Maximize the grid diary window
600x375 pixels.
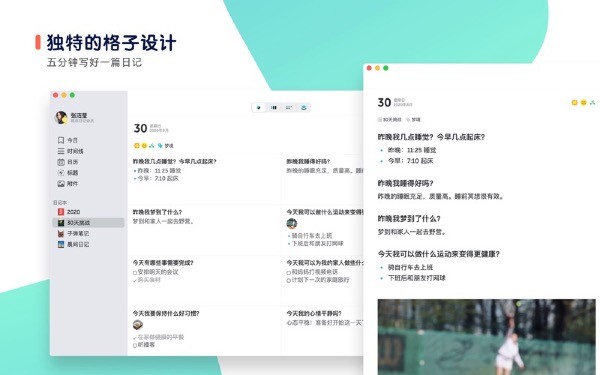coord(72,95)
